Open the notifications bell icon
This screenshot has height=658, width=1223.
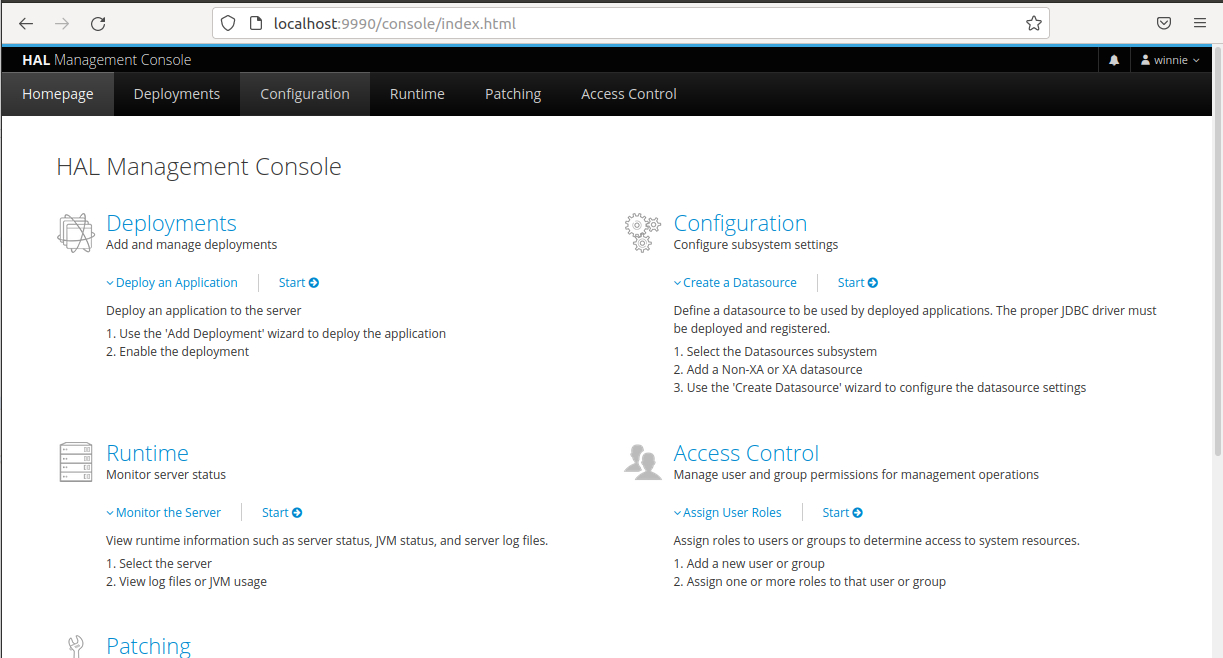pos(1114,60)
